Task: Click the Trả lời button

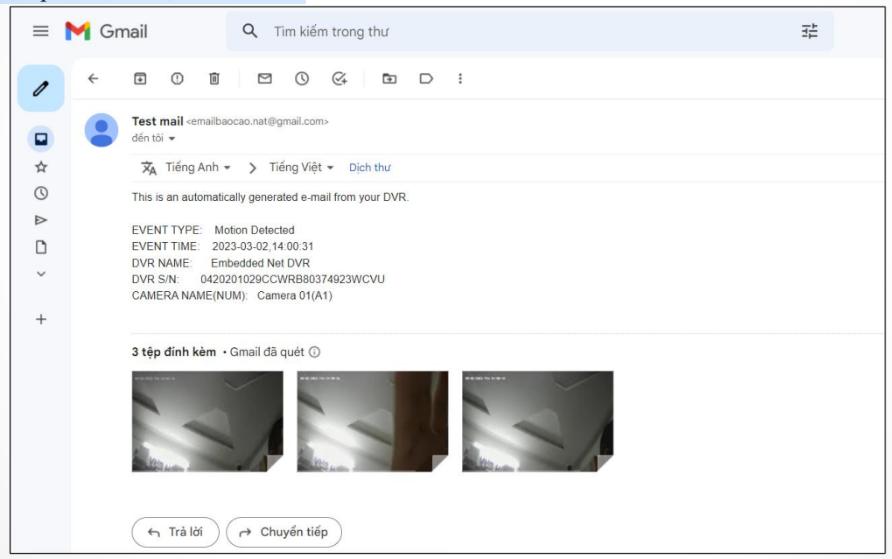Action: point(175,532)
